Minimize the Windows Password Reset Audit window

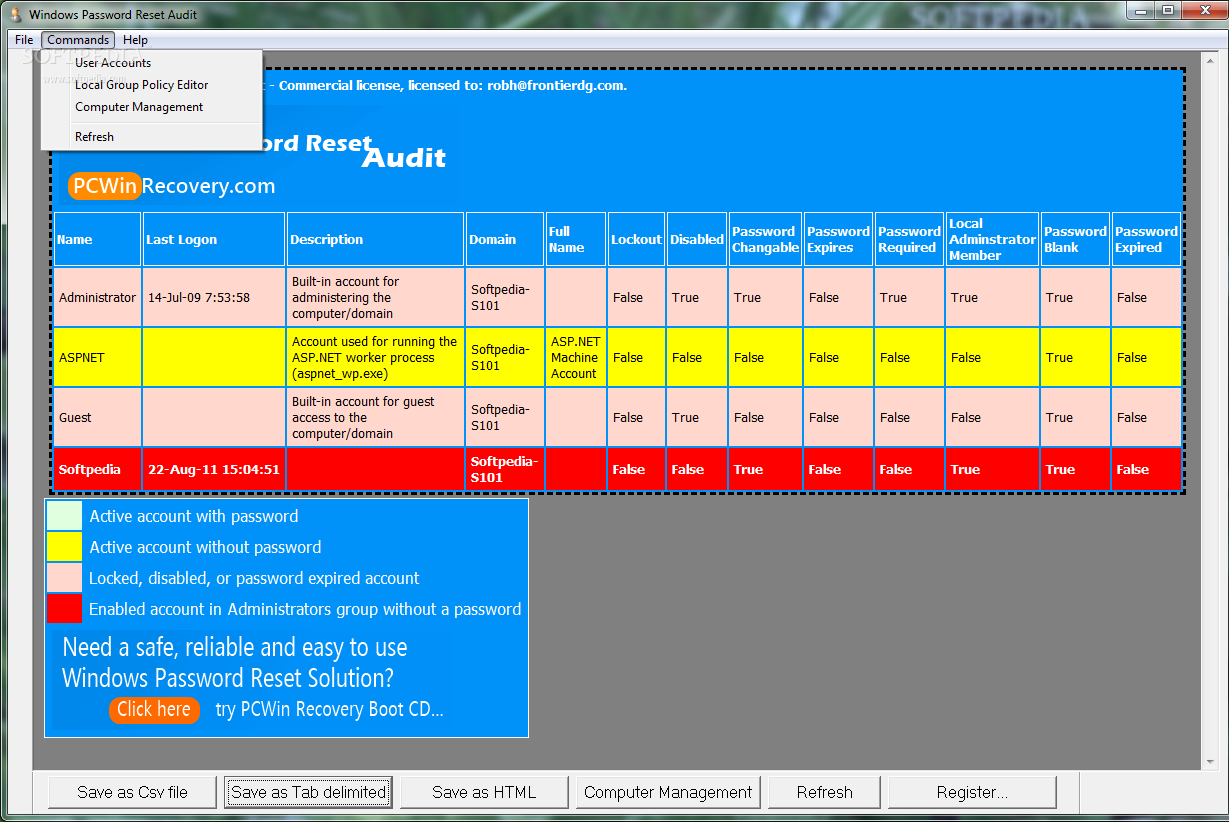[1142, 9]
